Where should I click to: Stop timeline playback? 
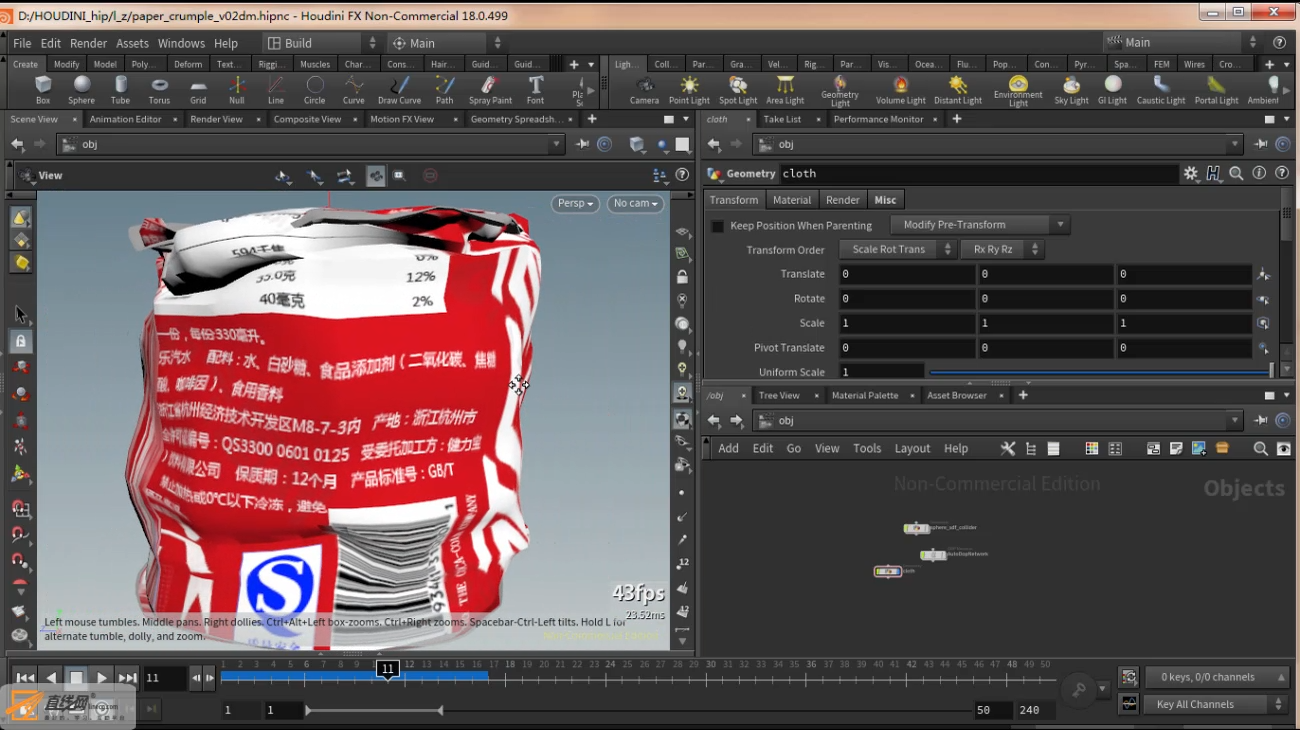[x=76, y=677]
